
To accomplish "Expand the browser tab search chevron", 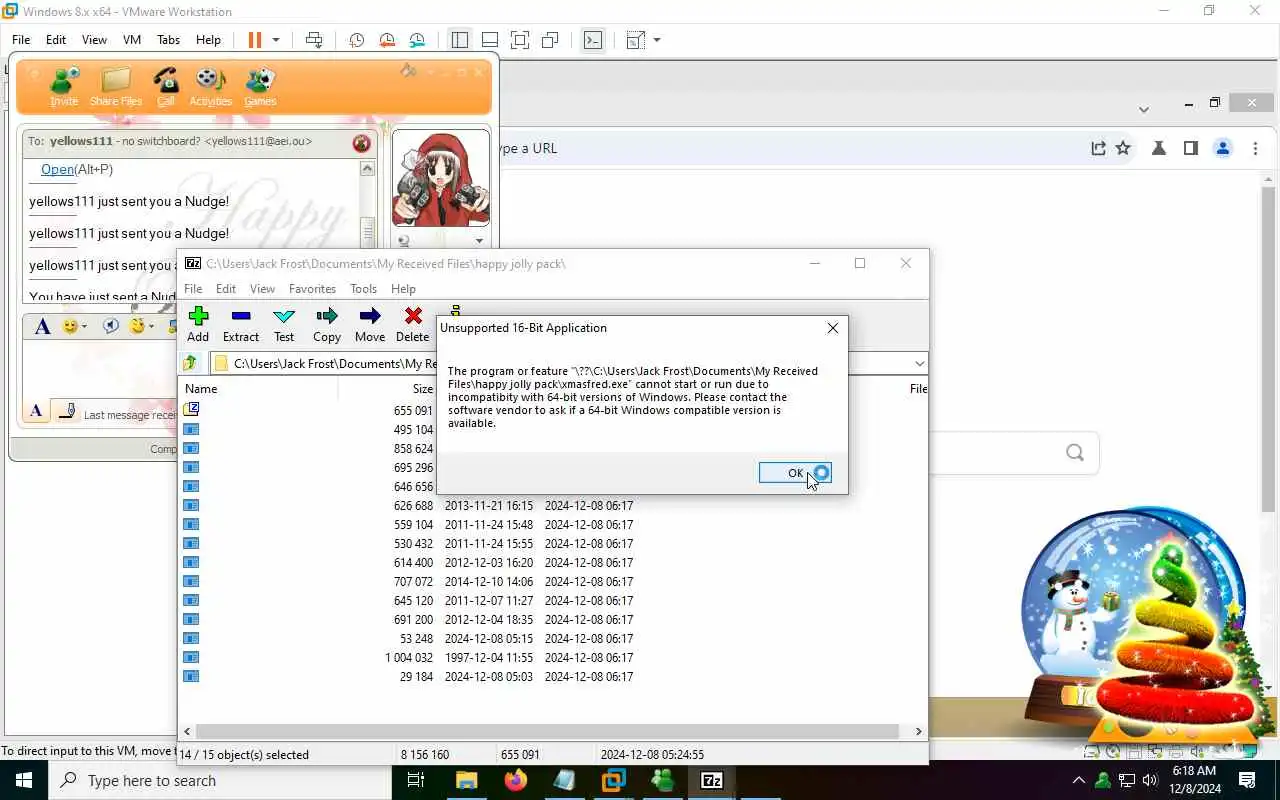I will click(1144, 109).
